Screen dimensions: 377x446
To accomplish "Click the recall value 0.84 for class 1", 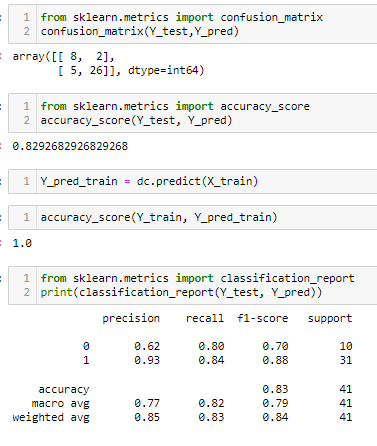I will [211, 360].
